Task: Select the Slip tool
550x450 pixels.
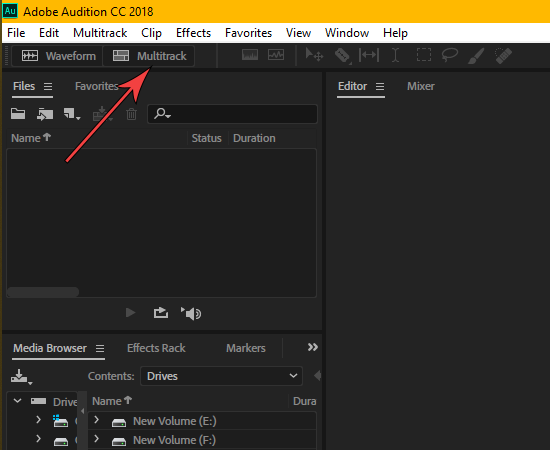Action: [369, 55]
